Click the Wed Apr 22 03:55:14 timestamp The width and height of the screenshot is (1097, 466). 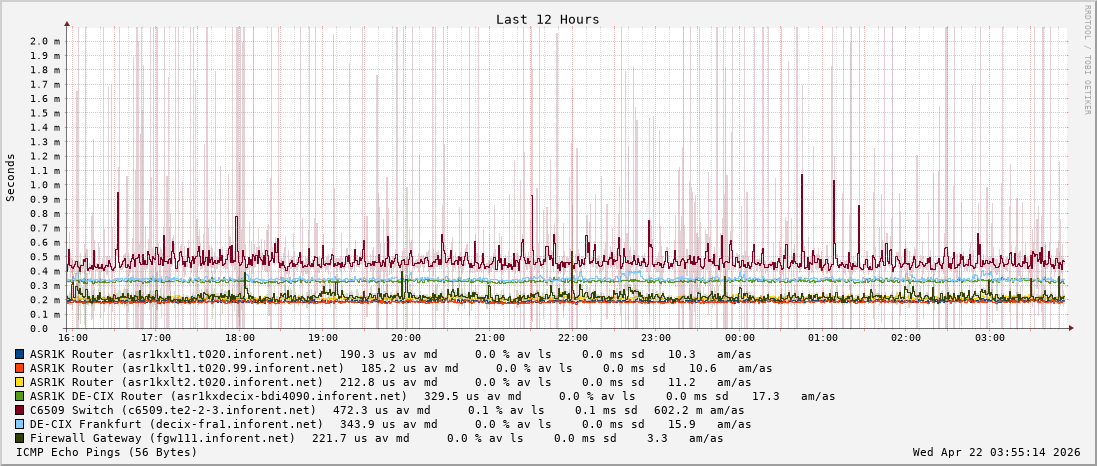[996, 452]
